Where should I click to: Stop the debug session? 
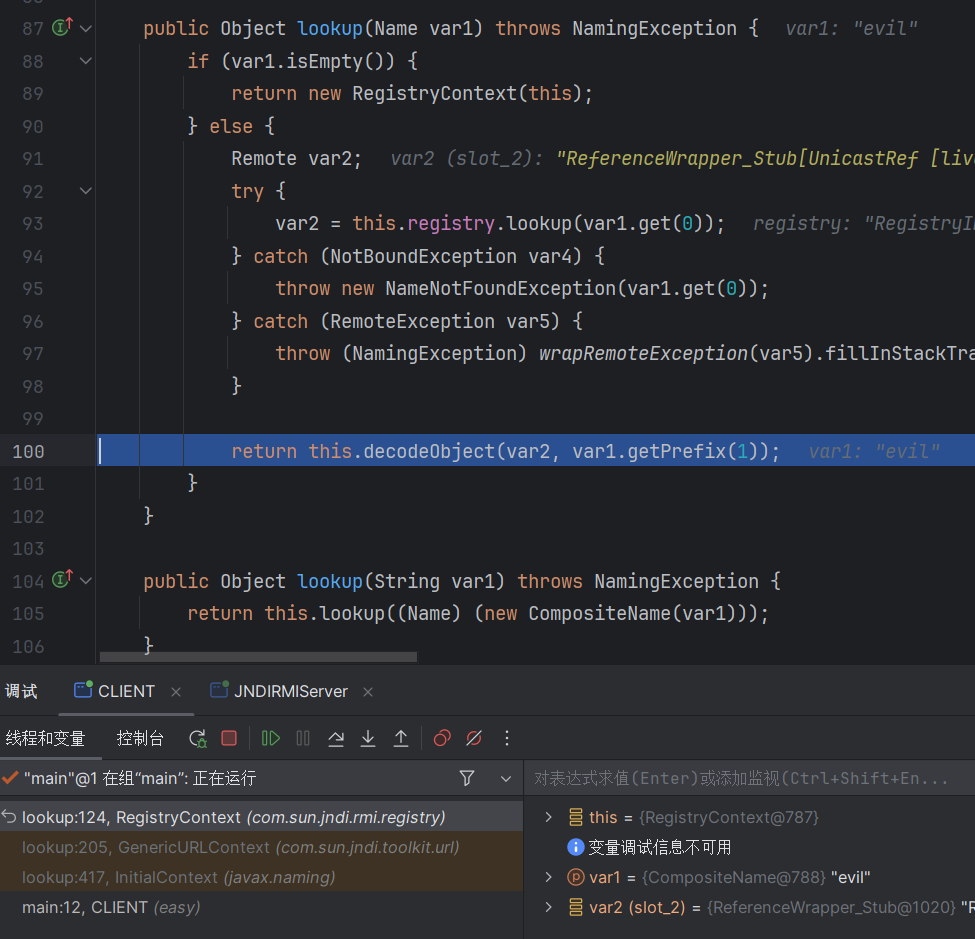click(229, 738)
